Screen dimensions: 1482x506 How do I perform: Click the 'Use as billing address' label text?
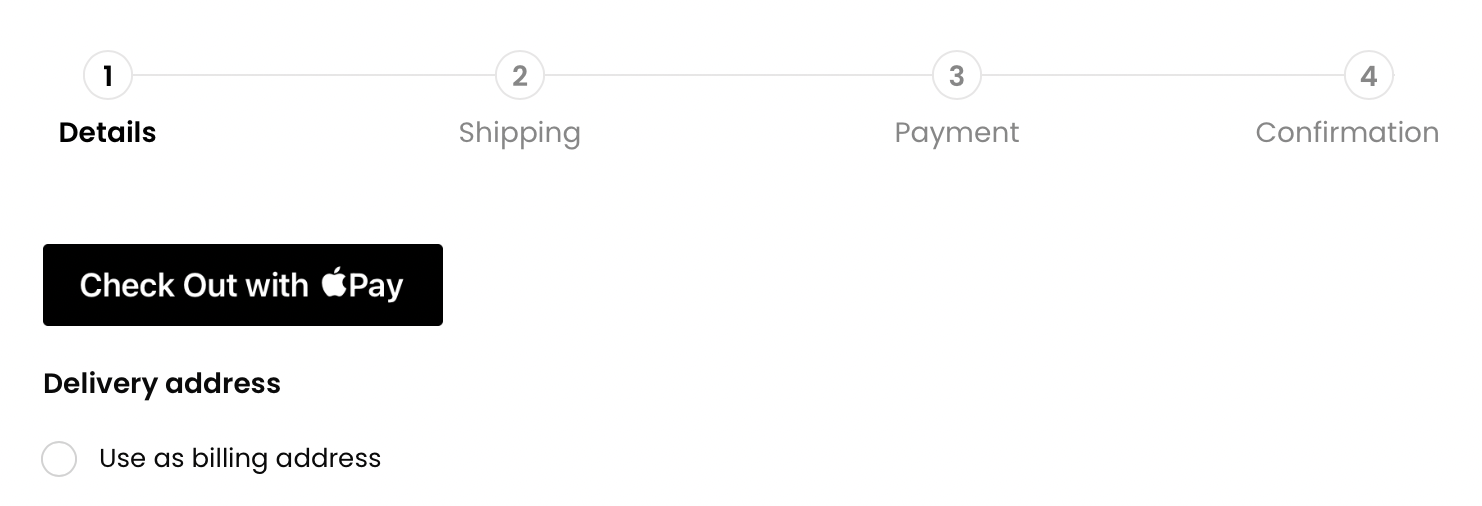click(240, 458)
